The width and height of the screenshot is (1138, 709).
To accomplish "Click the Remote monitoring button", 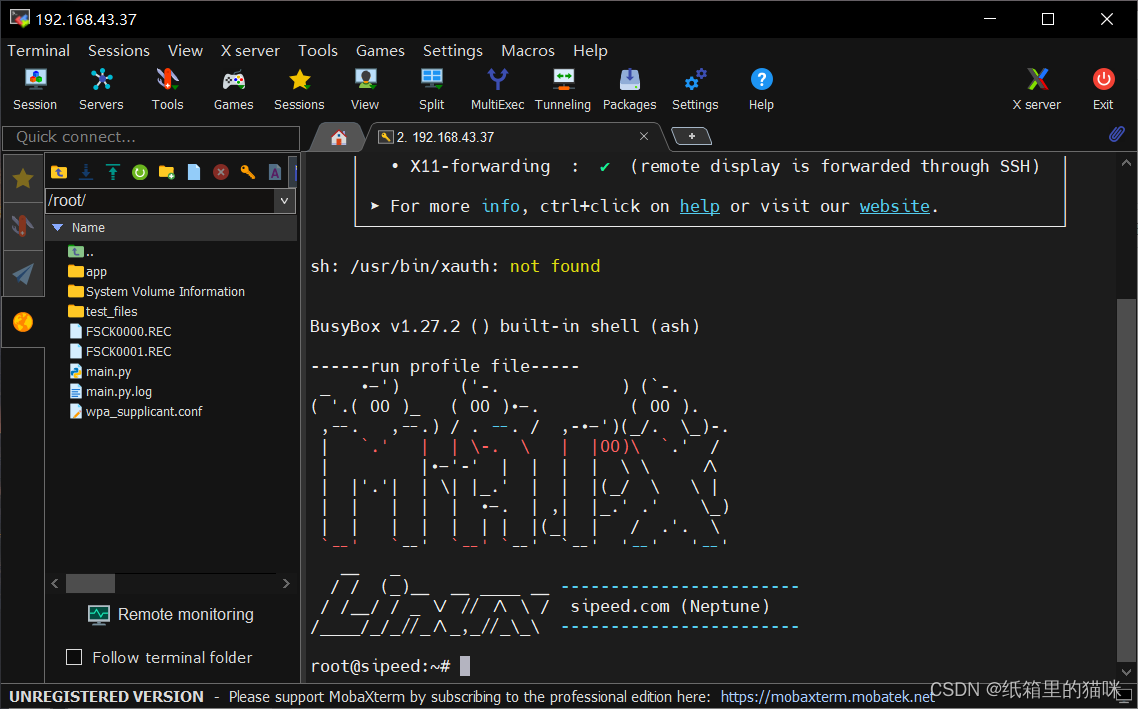I will coord(171,615).
